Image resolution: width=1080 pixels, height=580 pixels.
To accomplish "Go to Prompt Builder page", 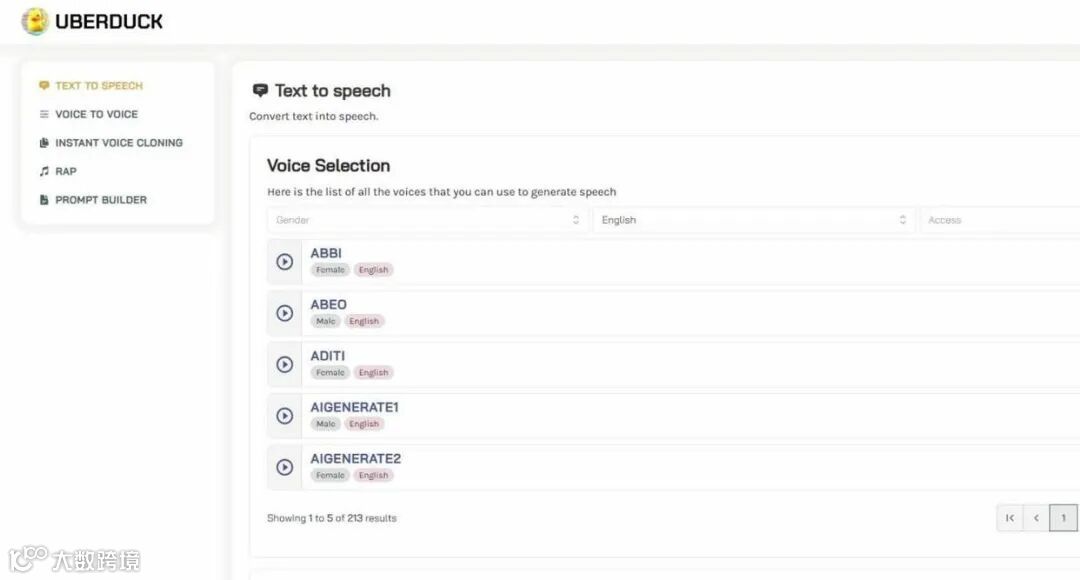I will click(x=100, y=200).
